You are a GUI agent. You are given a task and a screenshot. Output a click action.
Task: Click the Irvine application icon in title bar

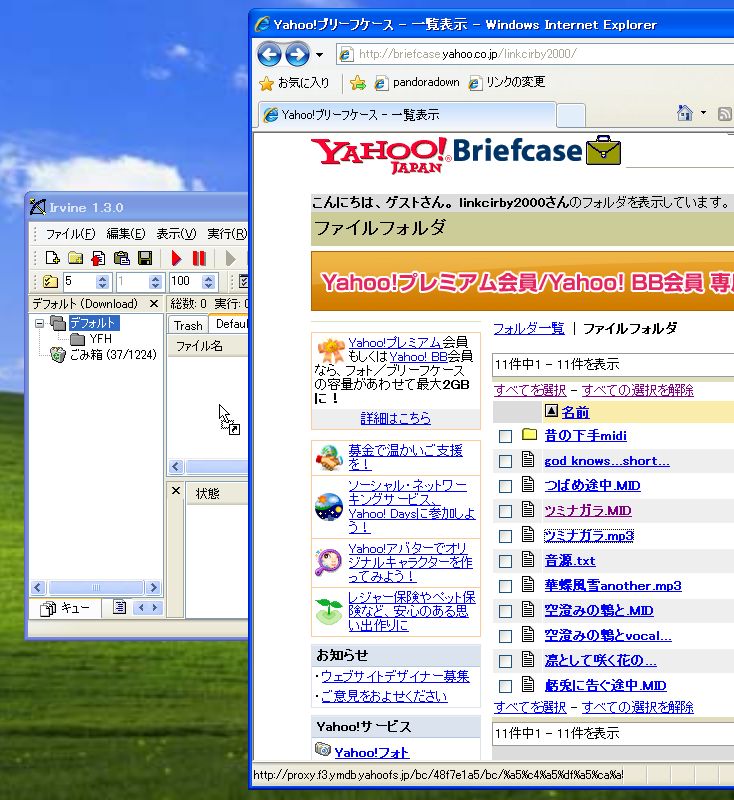[x=38, y=207]
